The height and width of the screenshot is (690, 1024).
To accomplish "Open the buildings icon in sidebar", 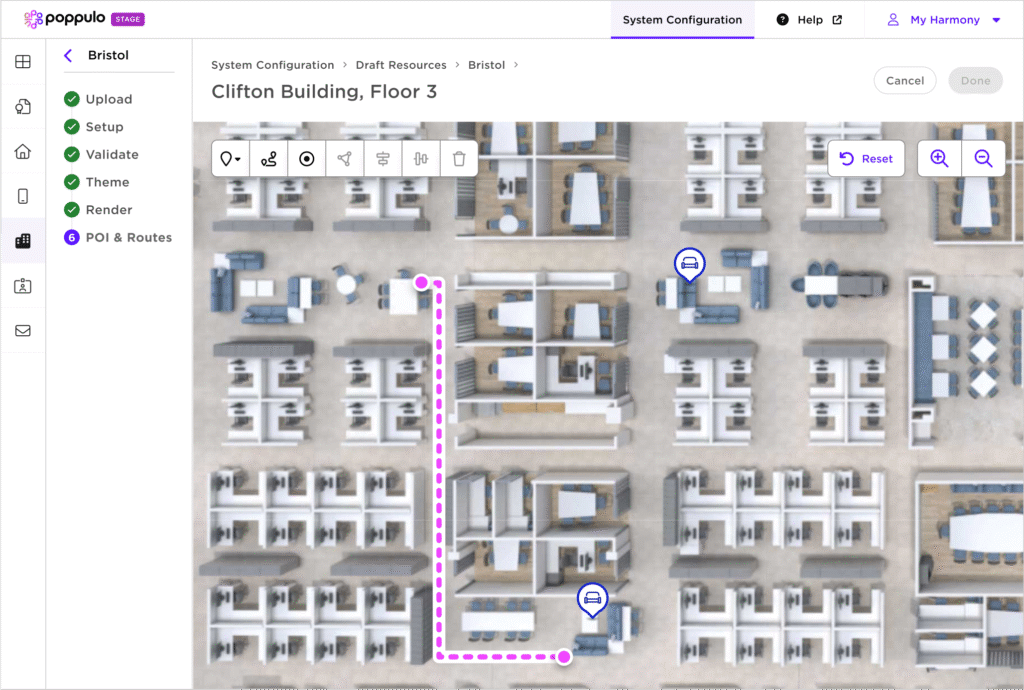I will click(23, 241).
